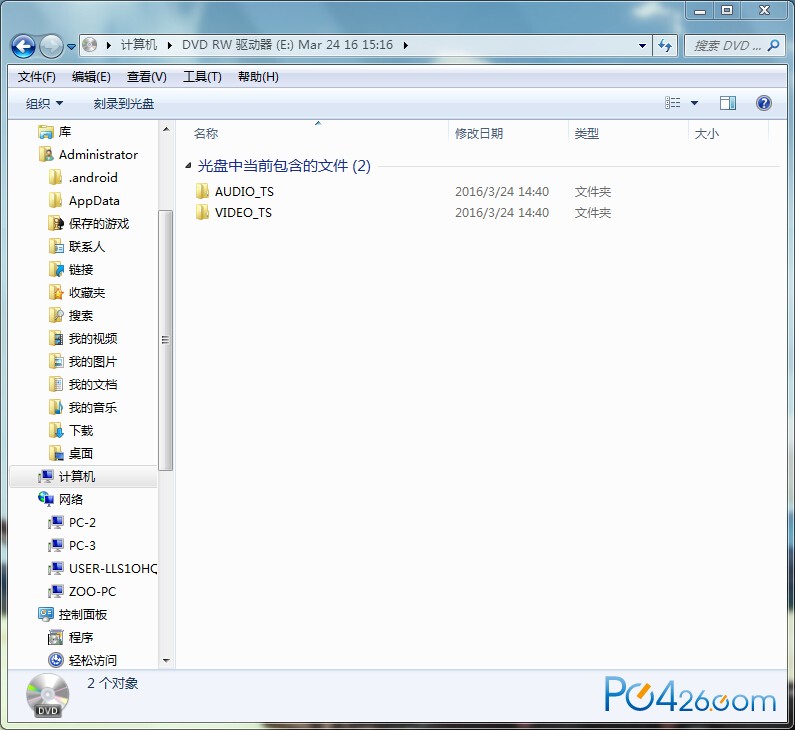Image resolution: width=795 pixels, height=730 pixels.
Task: Open network computer PC-2
Action: coord(71,523)
